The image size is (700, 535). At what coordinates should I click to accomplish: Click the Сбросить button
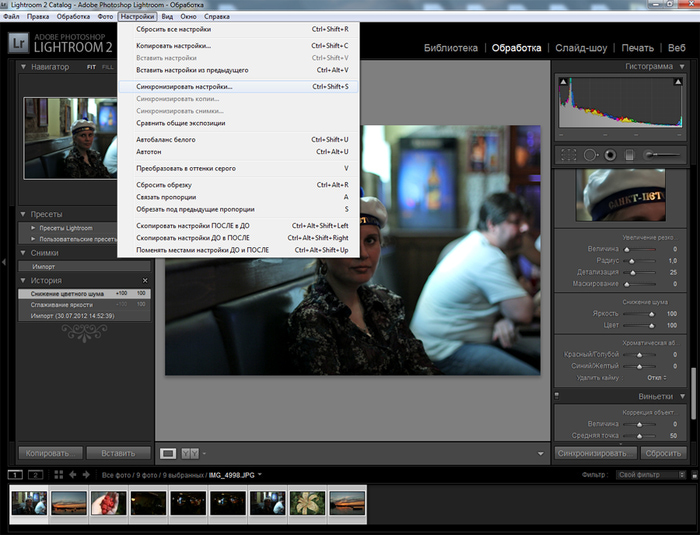[663, 453]
